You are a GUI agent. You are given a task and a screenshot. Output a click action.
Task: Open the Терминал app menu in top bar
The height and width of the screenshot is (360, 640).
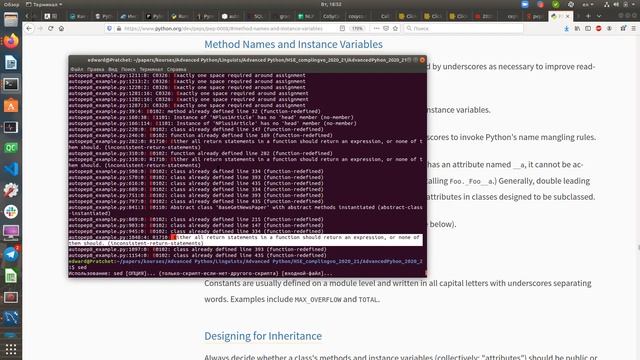pyautogui.click(x=44, y=4)
